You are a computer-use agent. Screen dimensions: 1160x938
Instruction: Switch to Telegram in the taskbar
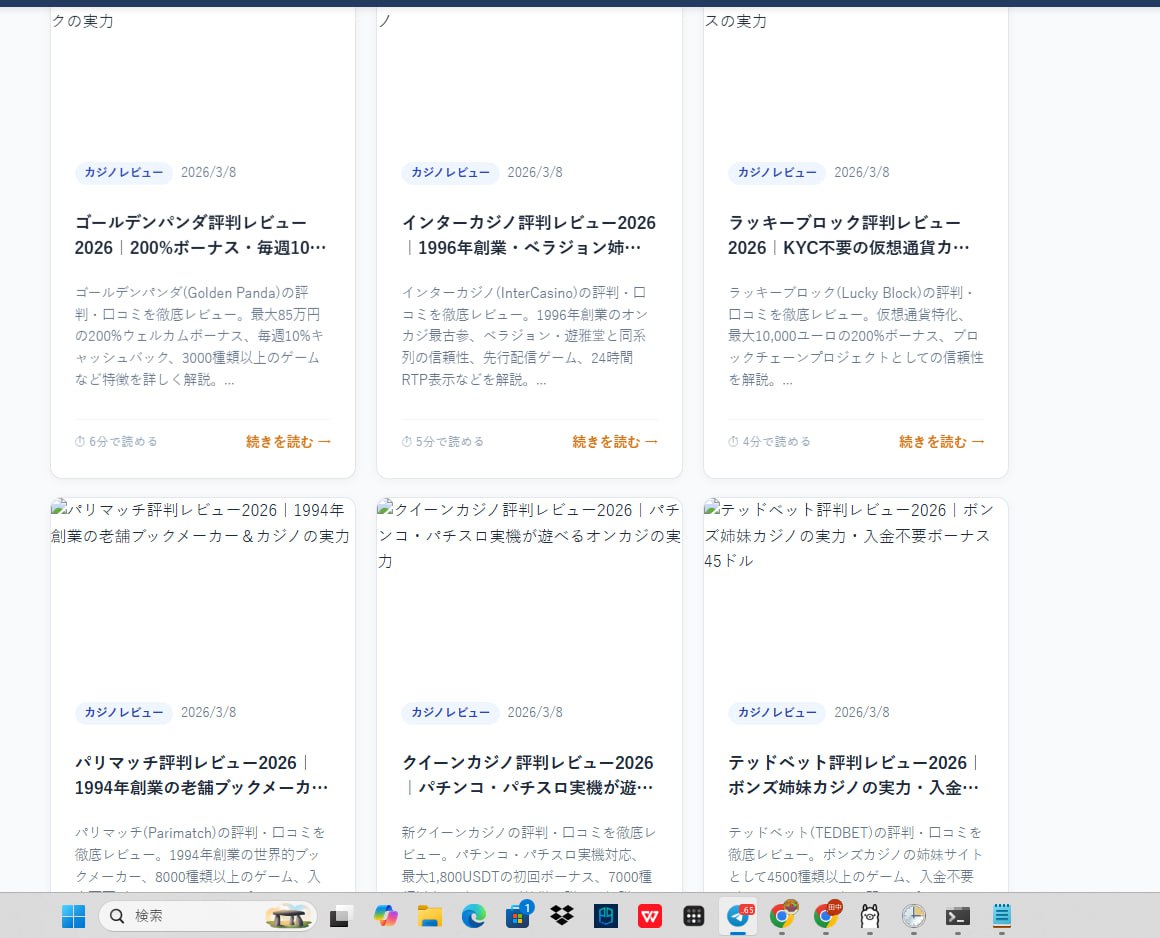(x=738, y=916)
